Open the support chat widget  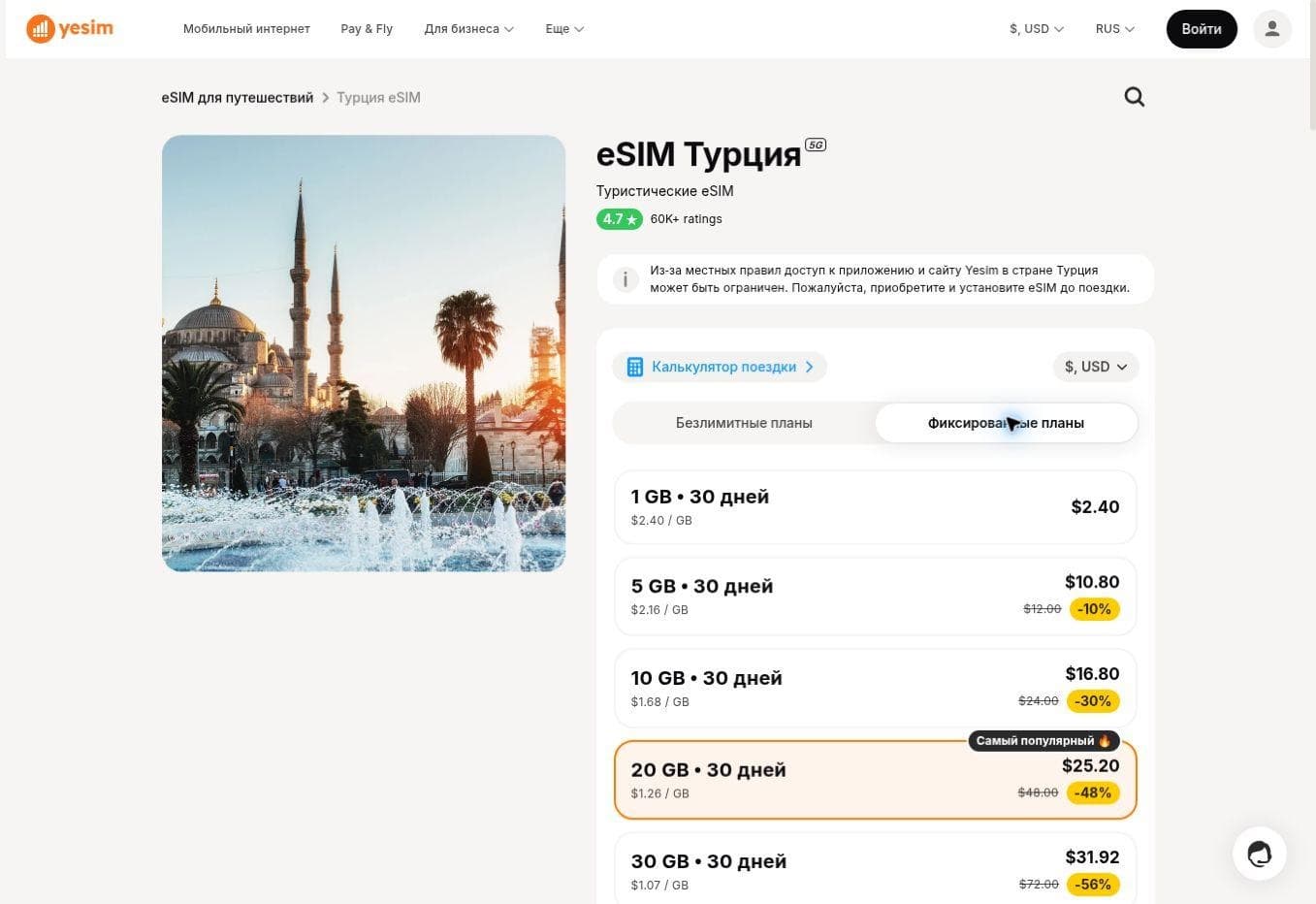coord(1259,854)
